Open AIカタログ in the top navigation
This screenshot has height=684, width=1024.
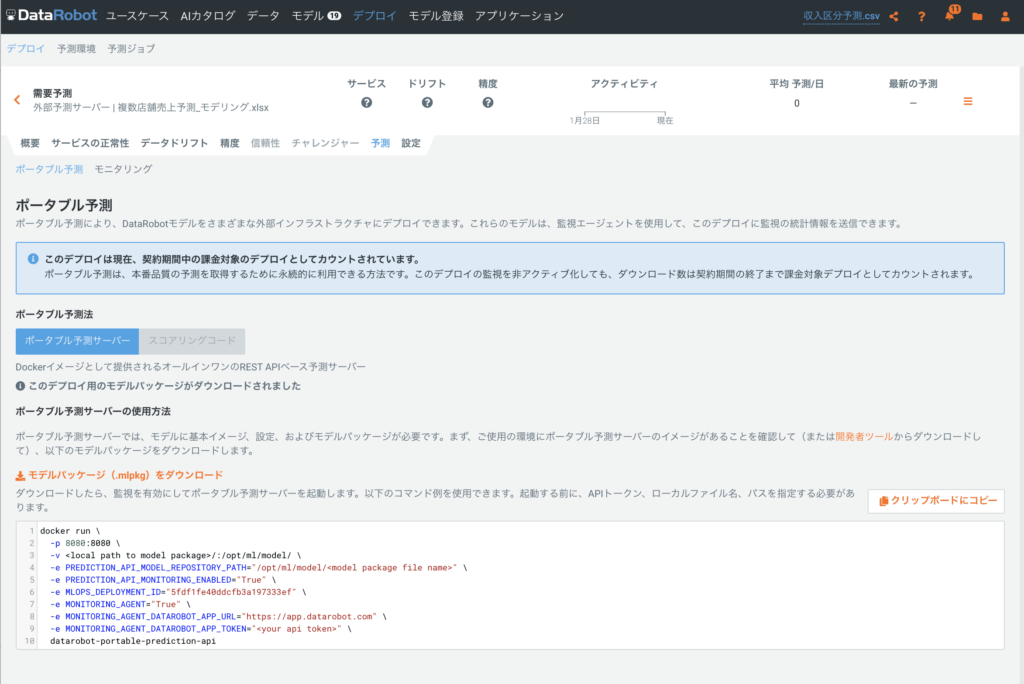(208, 16)
